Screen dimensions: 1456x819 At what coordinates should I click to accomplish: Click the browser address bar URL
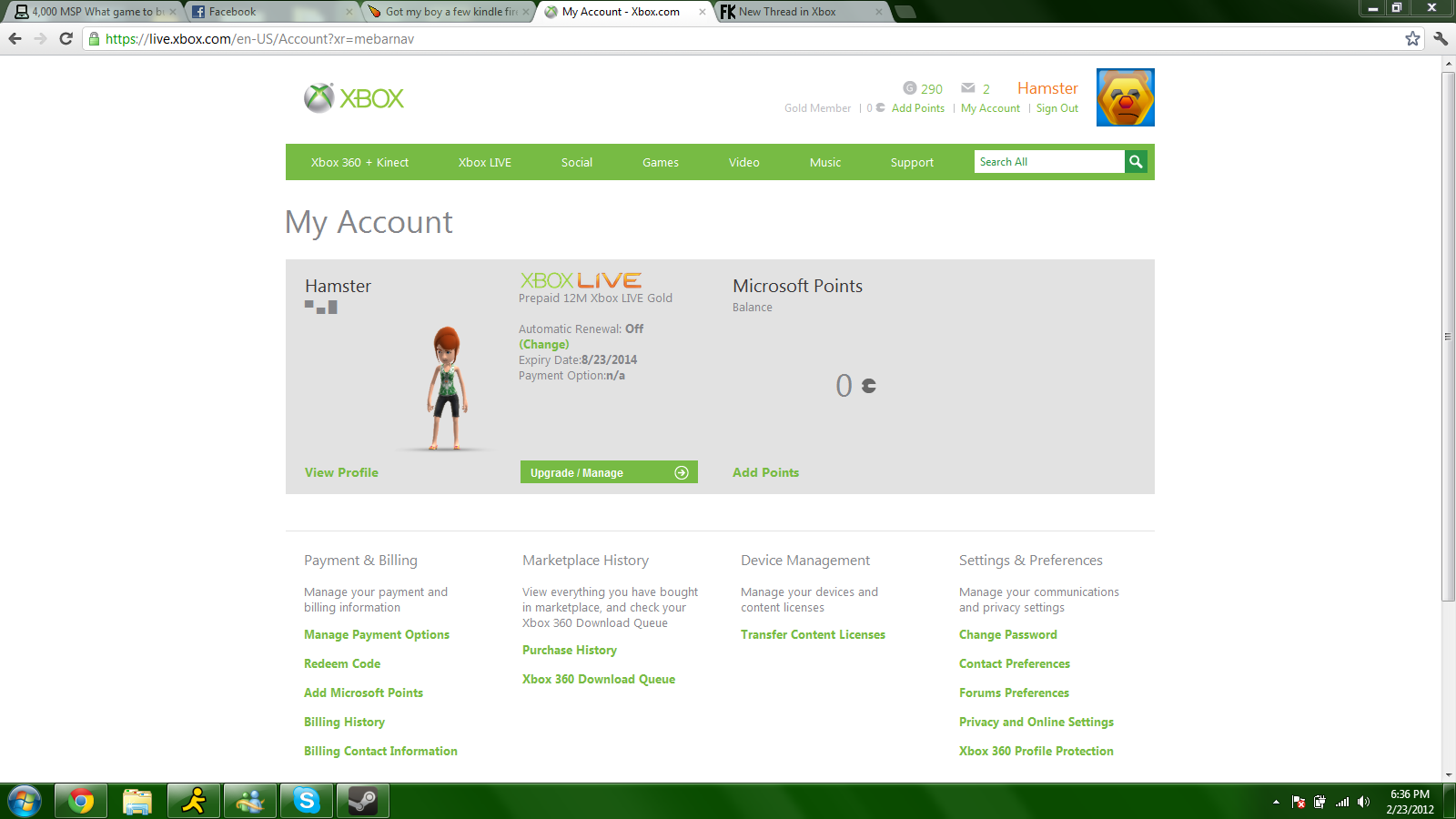(x=259, y=38)
